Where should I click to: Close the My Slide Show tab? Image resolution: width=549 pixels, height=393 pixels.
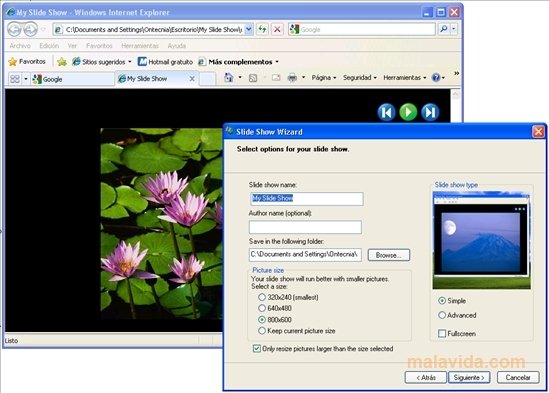[x=192, y=79]
